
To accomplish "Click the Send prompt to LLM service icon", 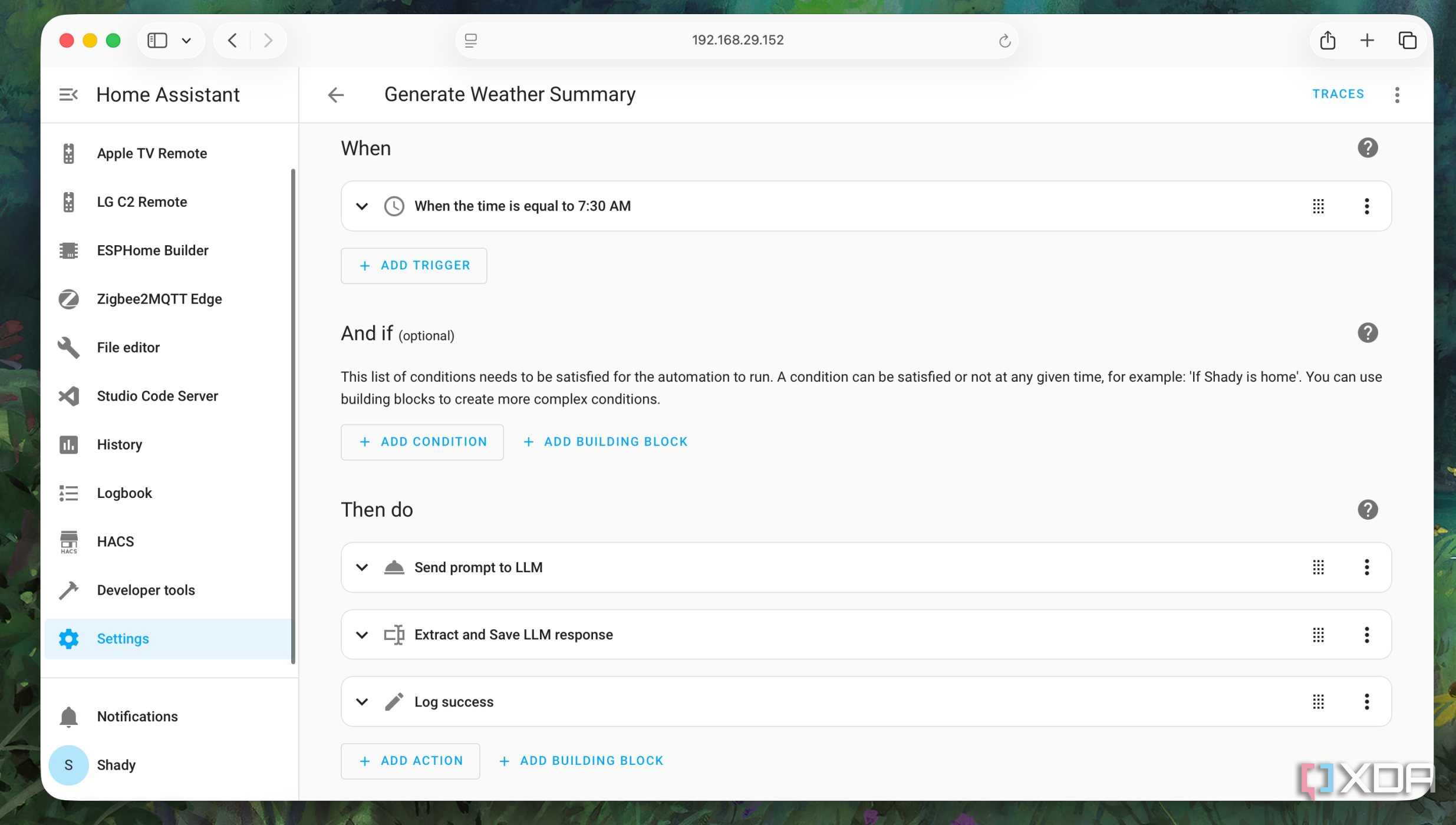I will [x=394, y=567].
